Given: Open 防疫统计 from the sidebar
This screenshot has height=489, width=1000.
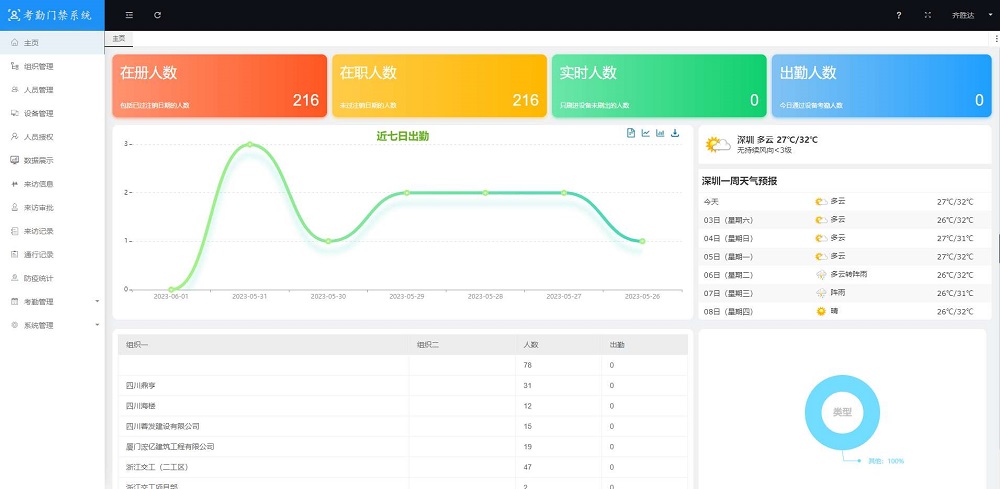Looking at the screenshot, I should click(38, 278).
